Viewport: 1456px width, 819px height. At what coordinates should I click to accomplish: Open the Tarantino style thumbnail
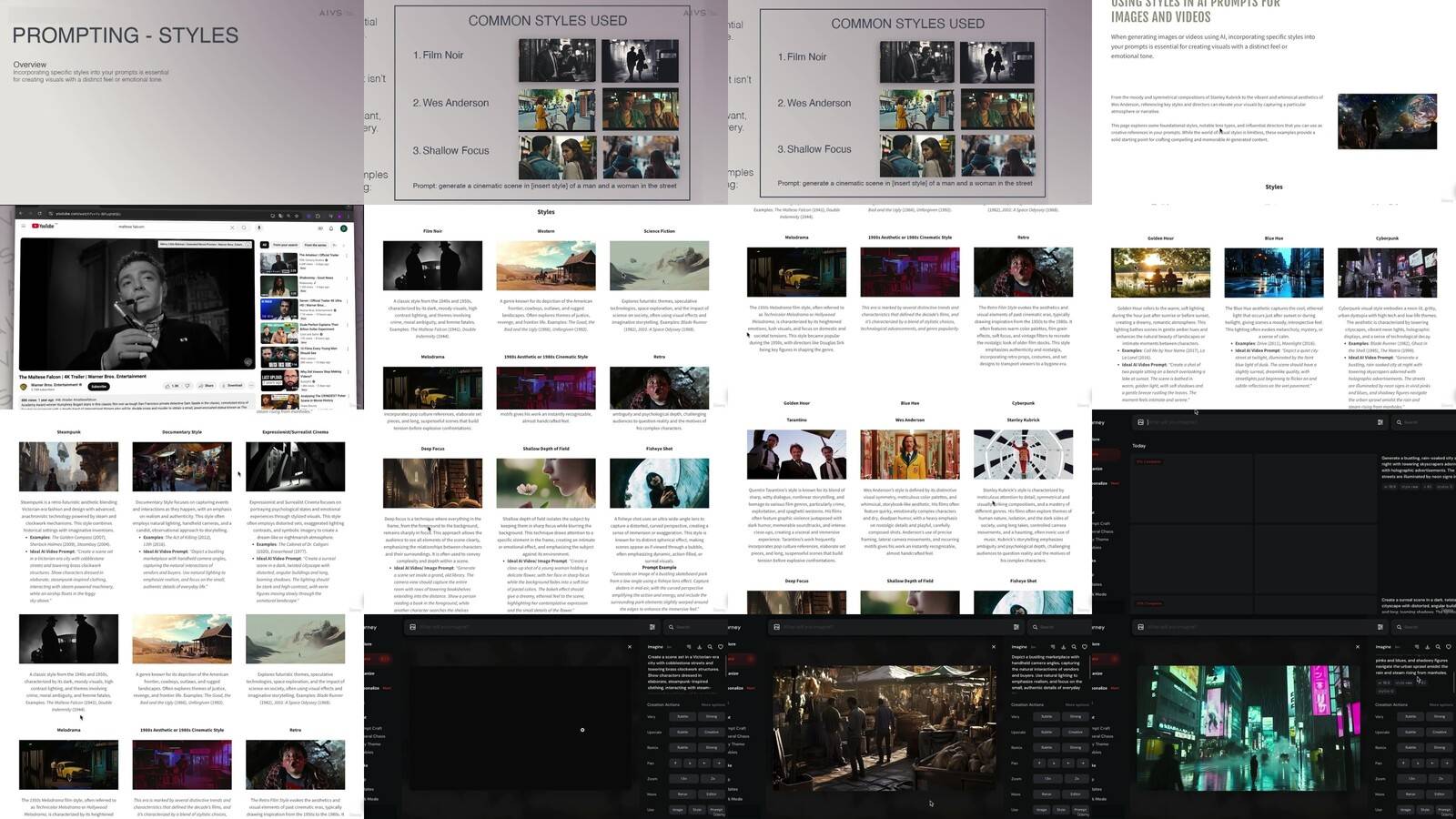(x=796, y=453)
